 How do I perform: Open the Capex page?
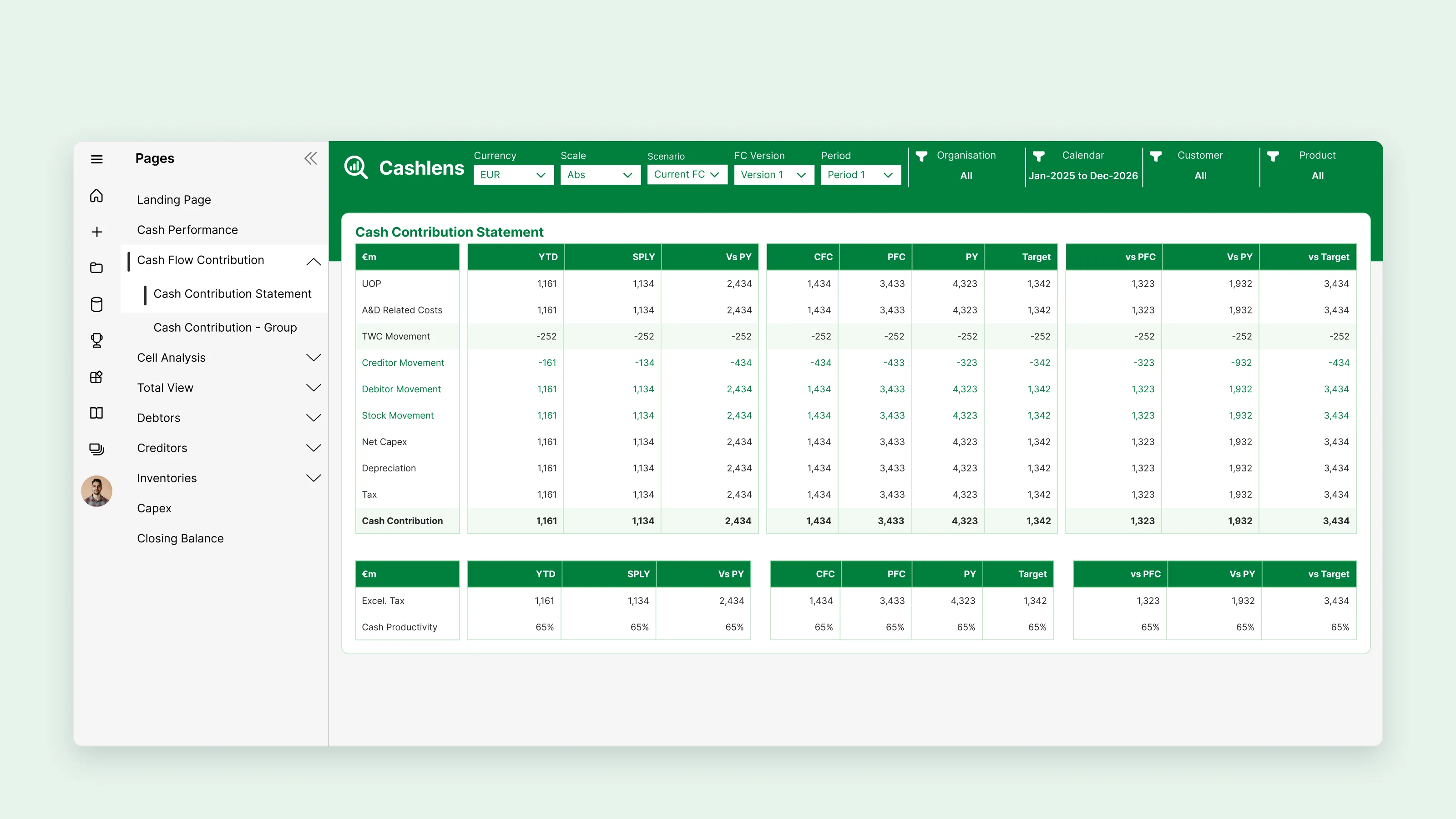[154, 508]
